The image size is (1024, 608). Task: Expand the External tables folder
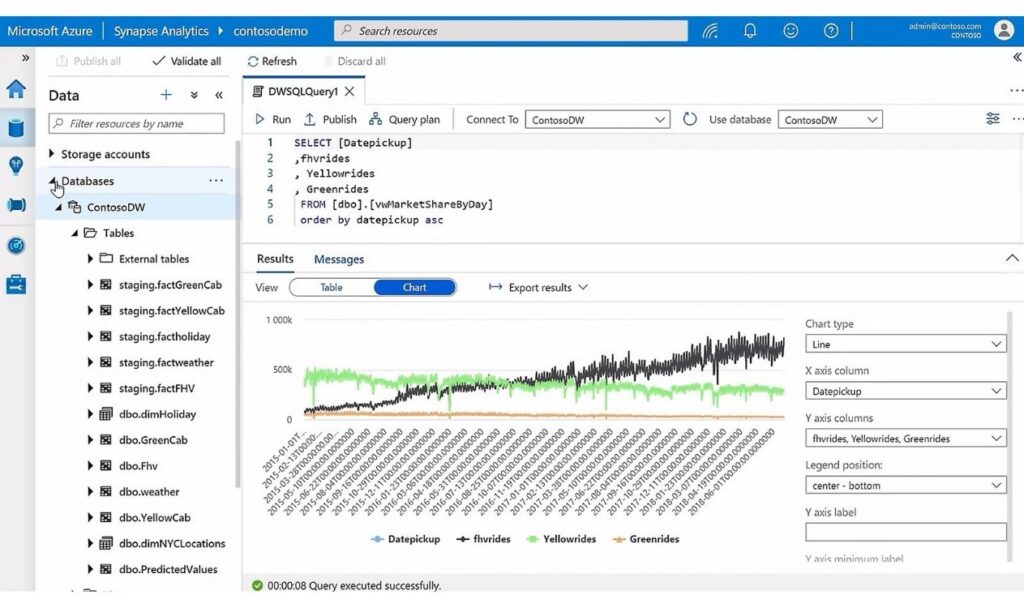(x=90, y=259)
